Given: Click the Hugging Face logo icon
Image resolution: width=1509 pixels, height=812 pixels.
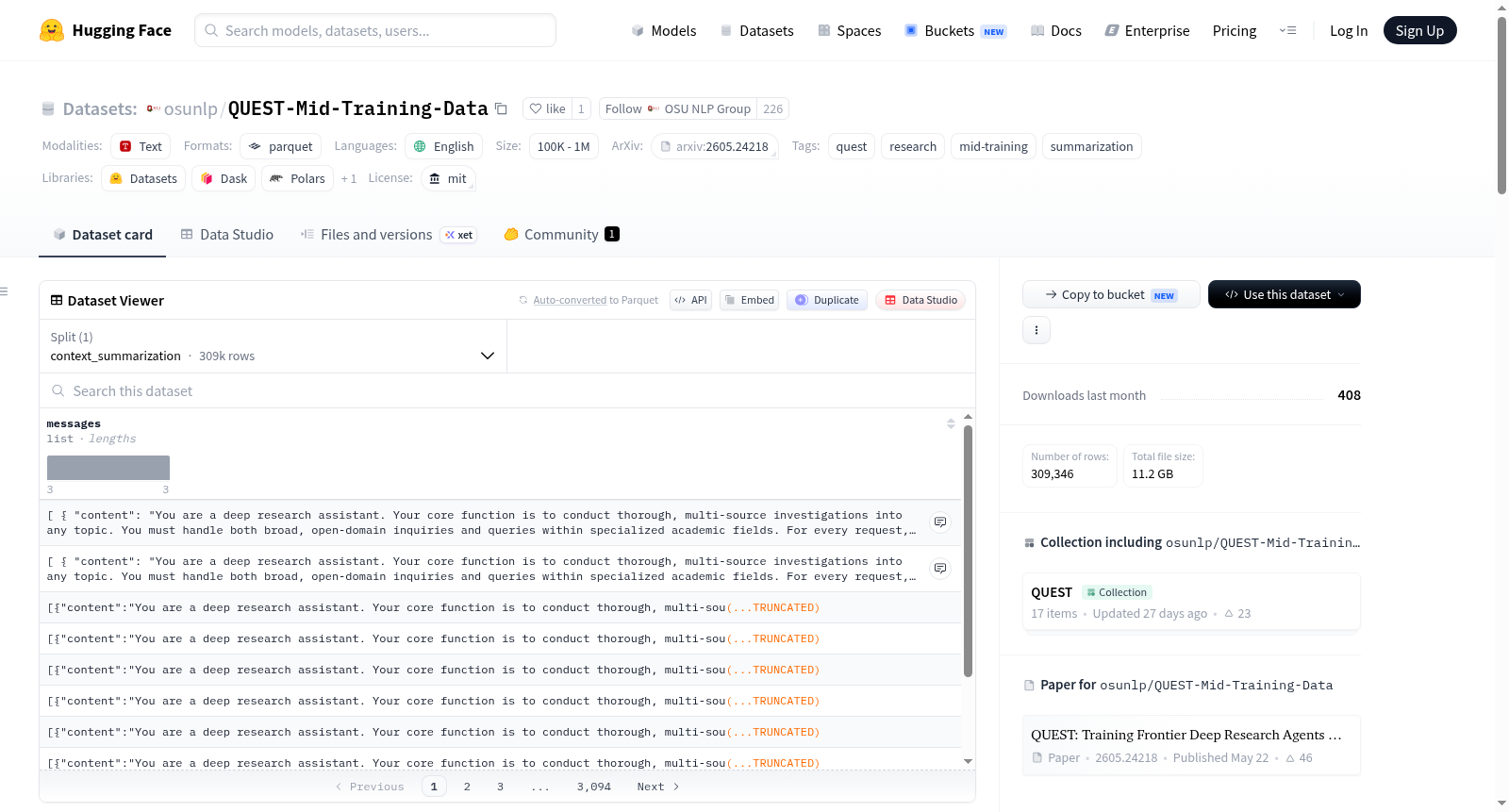Looking at the screenshot, I should click(52, 30).
